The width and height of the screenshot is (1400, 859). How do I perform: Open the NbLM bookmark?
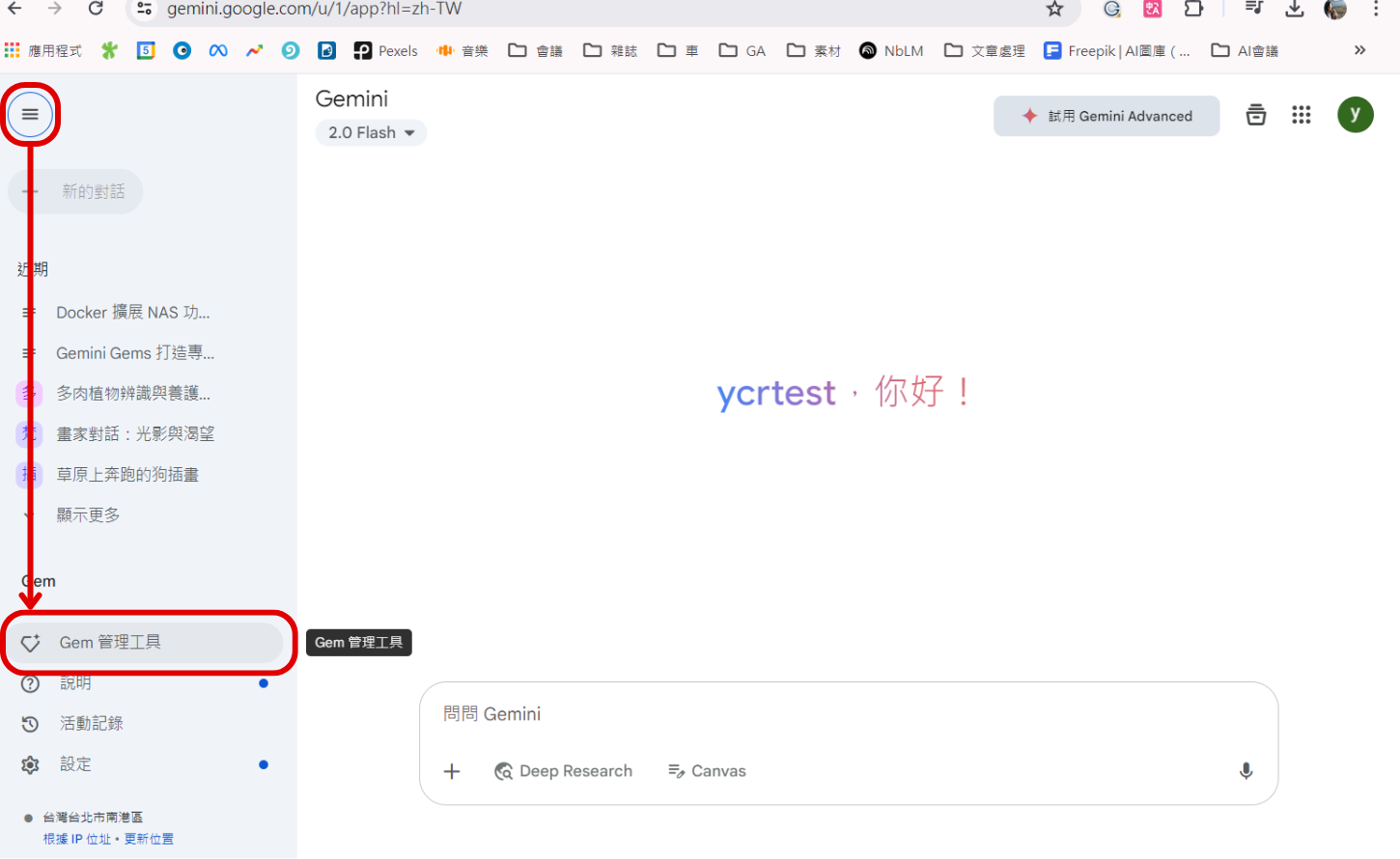tap(891, 50)
